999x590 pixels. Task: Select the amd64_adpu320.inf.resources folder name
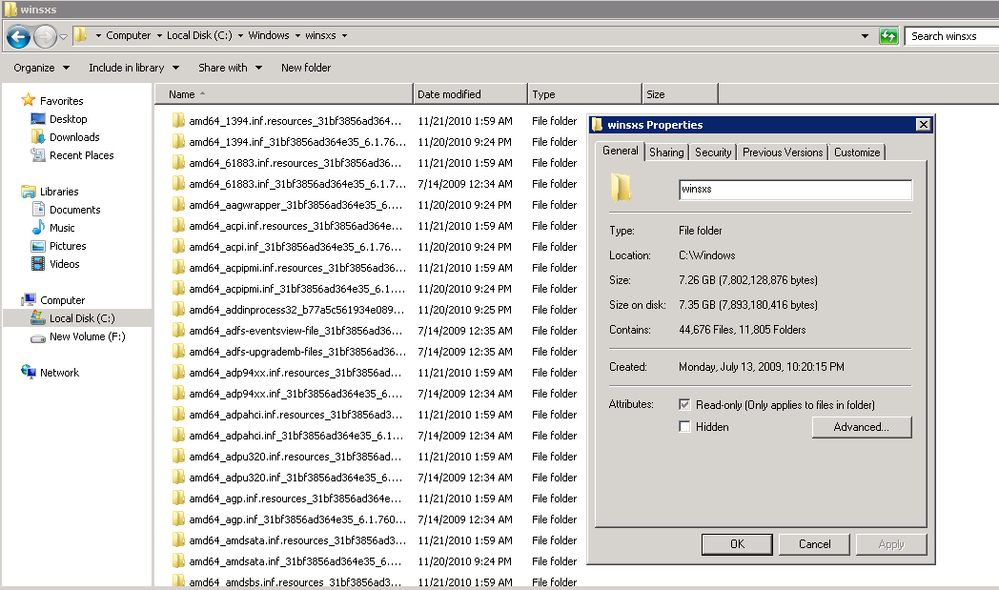295,457
